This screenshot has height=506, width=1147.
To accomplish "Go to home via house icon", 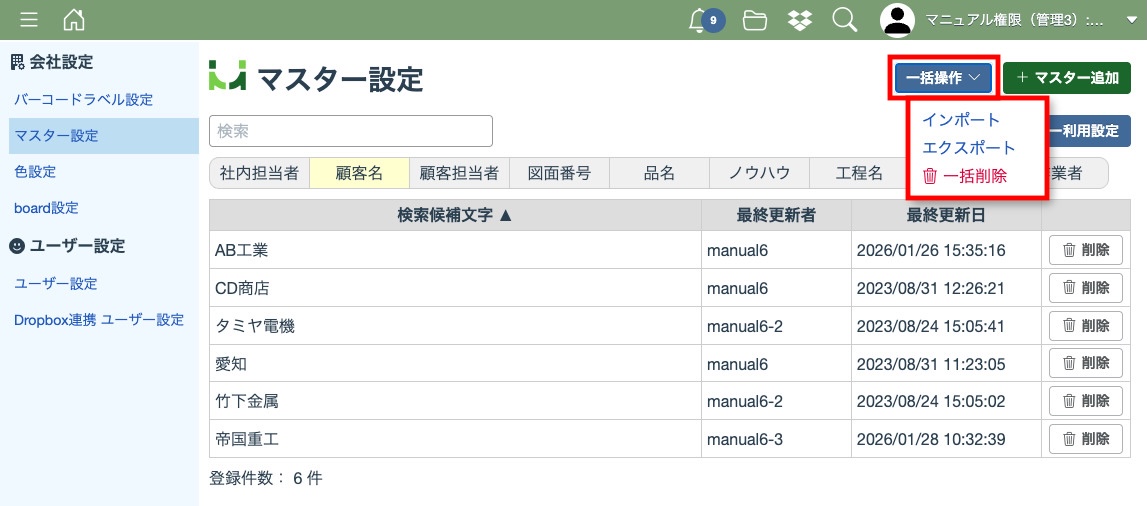I will tap(74, 20).
